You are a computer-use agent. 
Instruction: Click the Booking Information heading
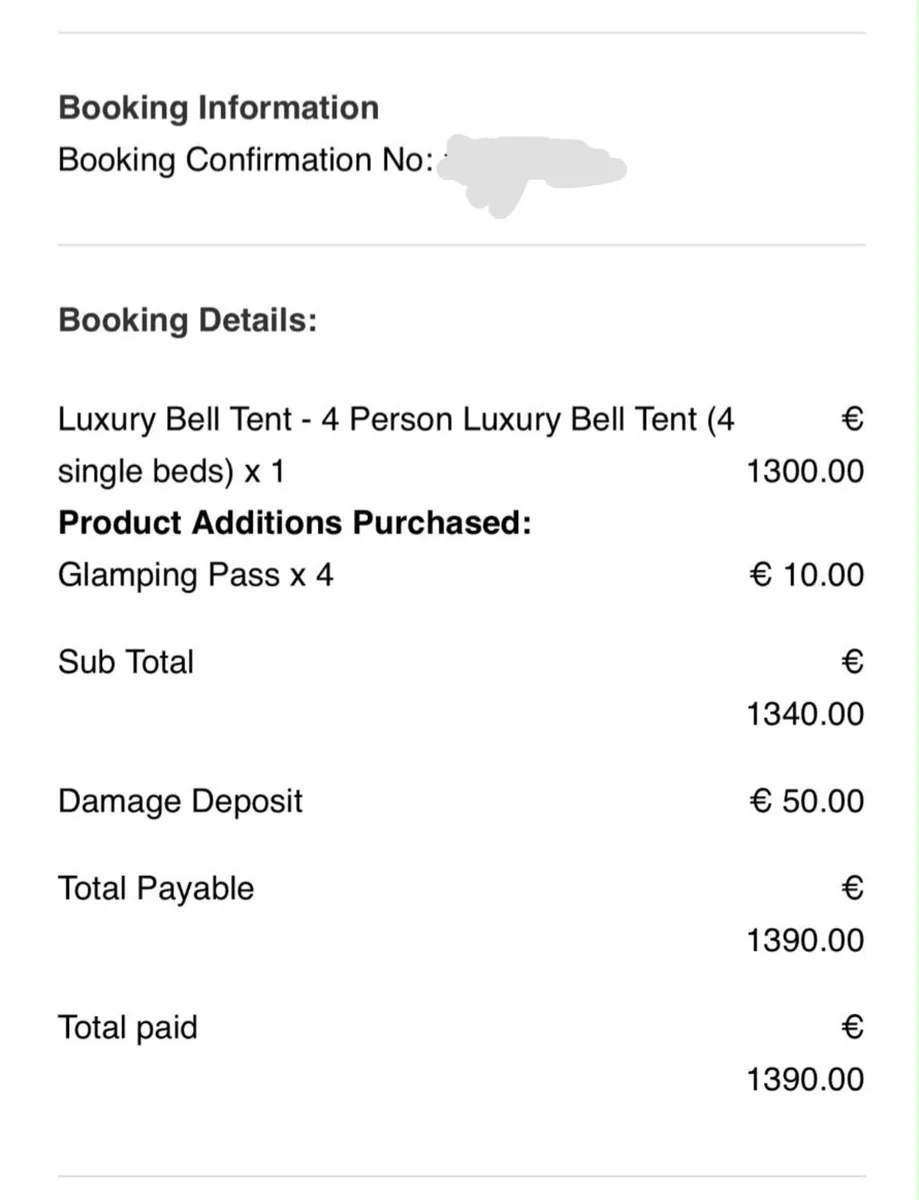click(x=218, y=108)
